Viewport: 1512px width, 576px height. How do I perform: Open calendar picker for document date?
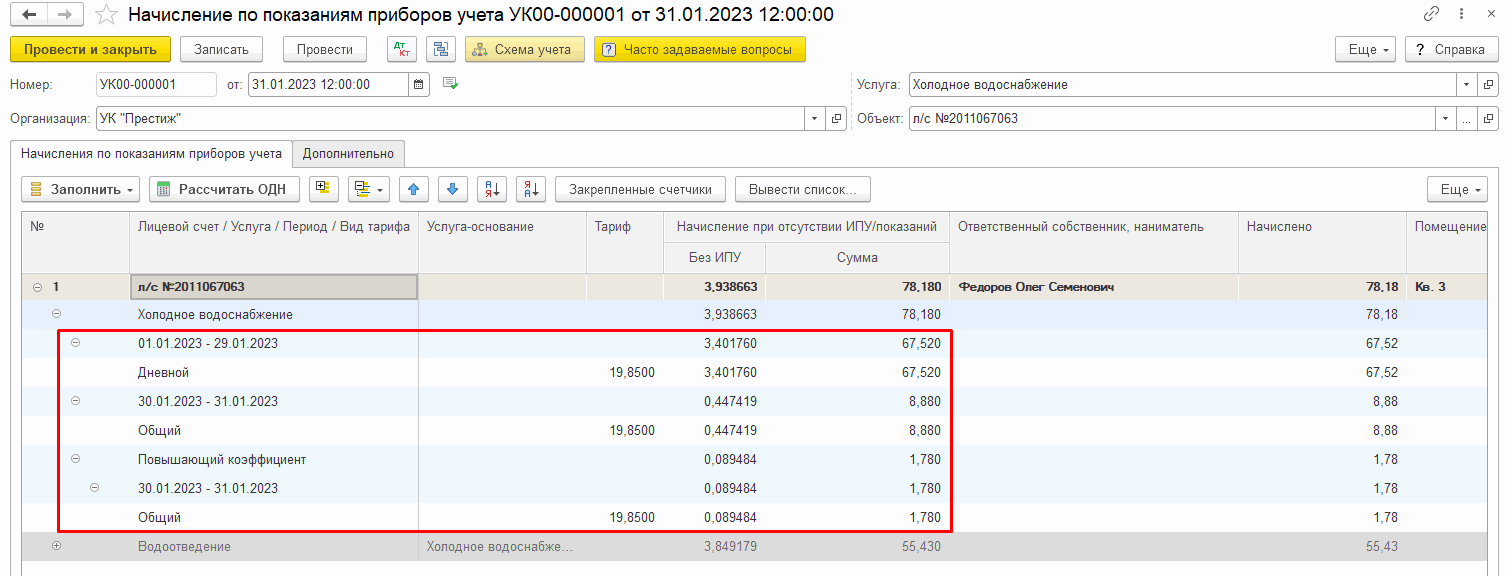pyautogui.click(x=419, y=85)
